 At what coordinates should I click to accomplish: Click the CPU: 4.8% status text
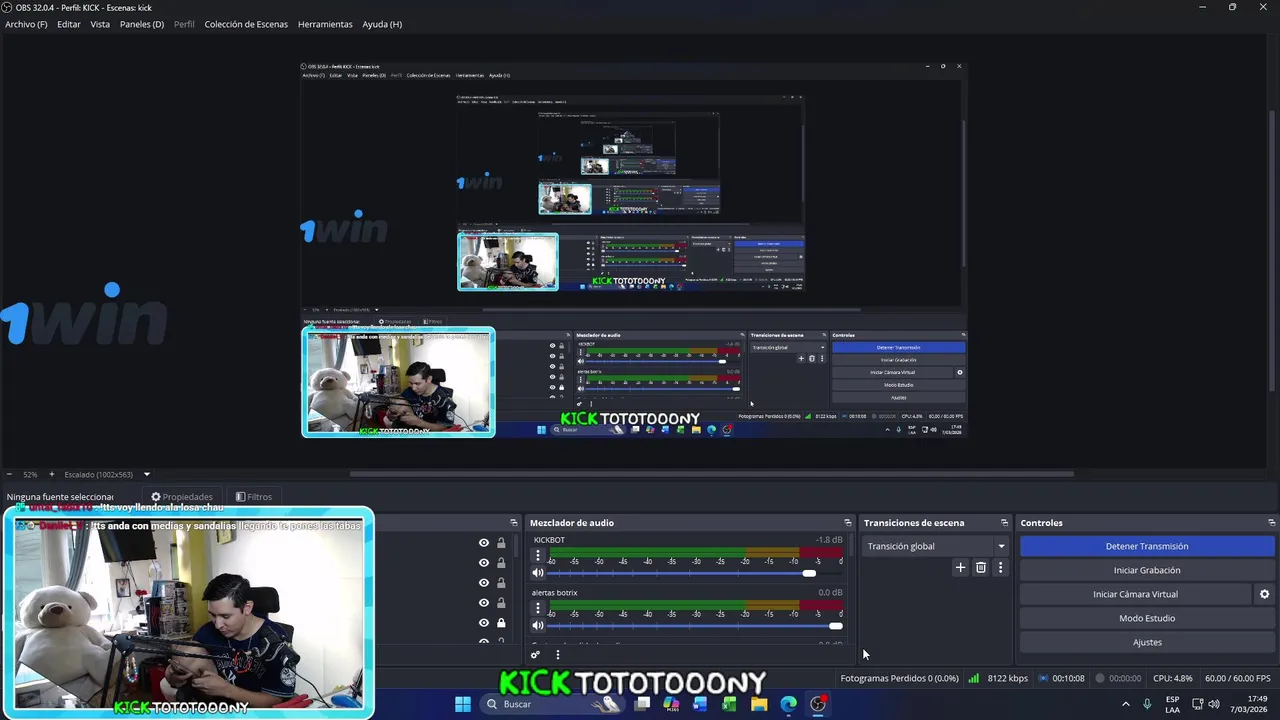pyautogui.click(x=1173, y=678)
